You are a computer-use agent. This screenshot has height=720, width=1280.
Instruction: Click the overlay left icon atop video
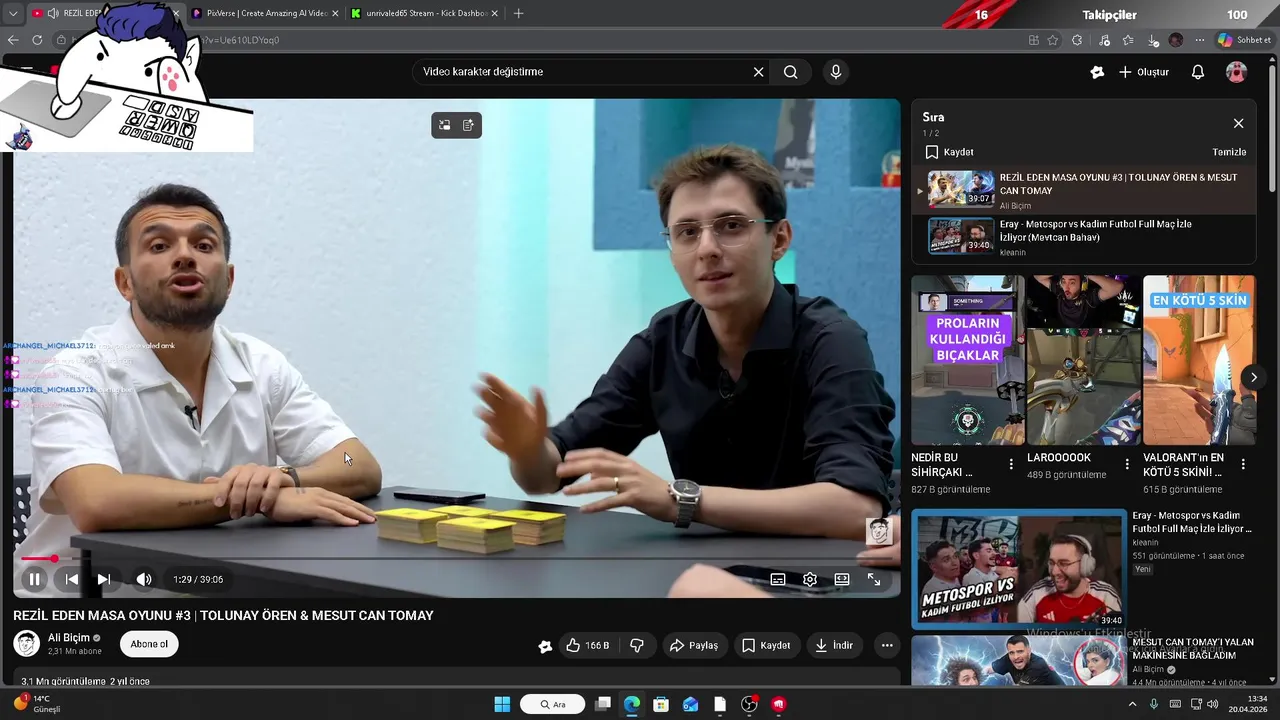[445, 125]
